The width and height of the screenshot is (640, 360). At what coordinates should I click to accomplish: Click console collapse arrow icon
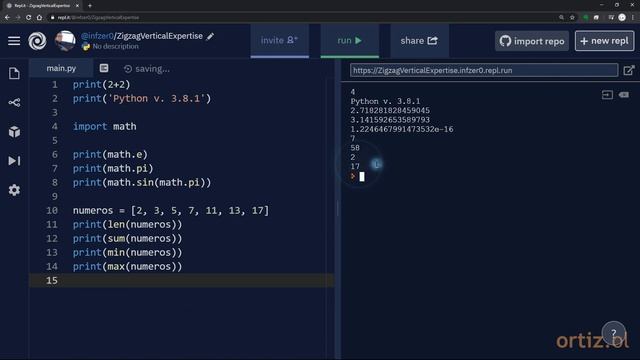[607, 95]
